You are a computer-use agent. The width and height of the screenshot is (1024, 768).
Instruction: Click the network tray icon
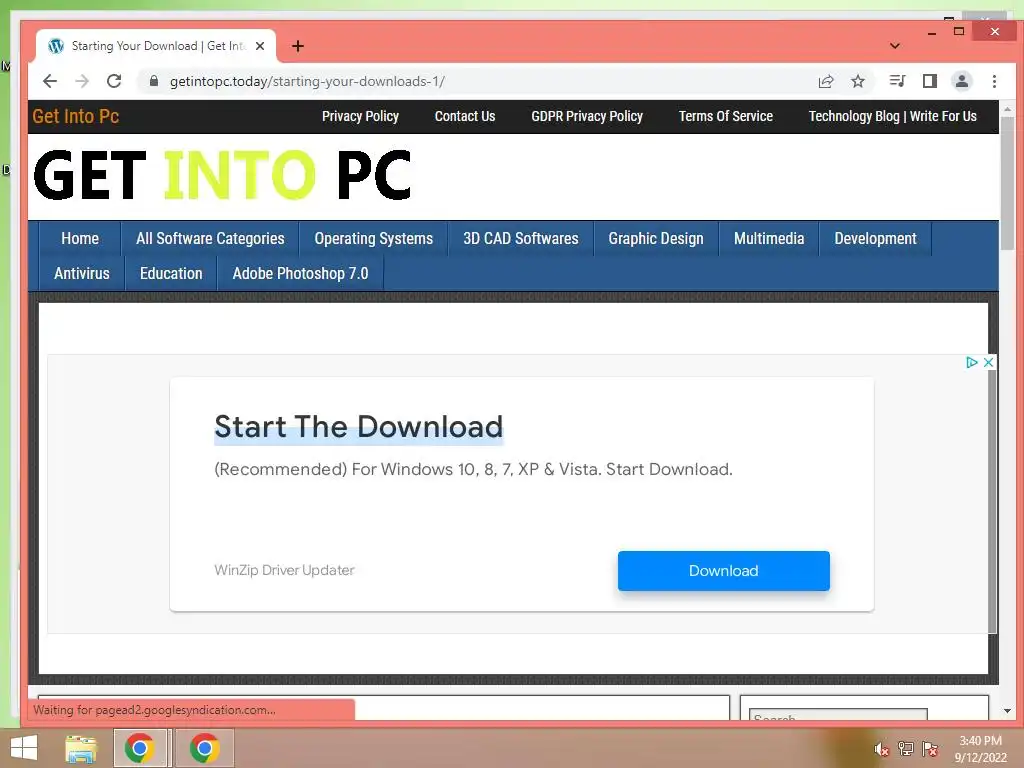pyautogui.click(x=906, y=749)
